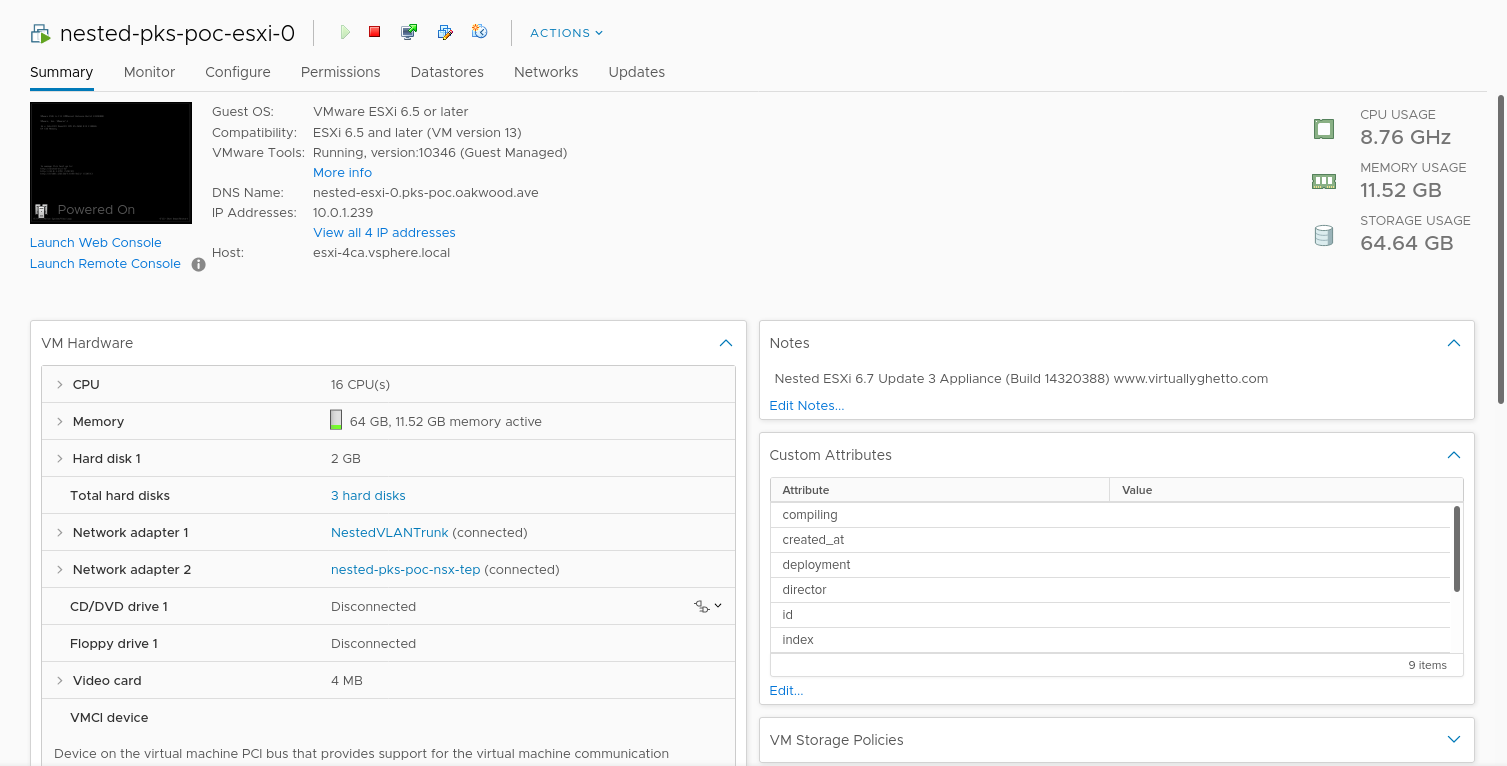Select the compiling attribute row
This screenshot has height=766, width=1507.
coord(1110,515)
